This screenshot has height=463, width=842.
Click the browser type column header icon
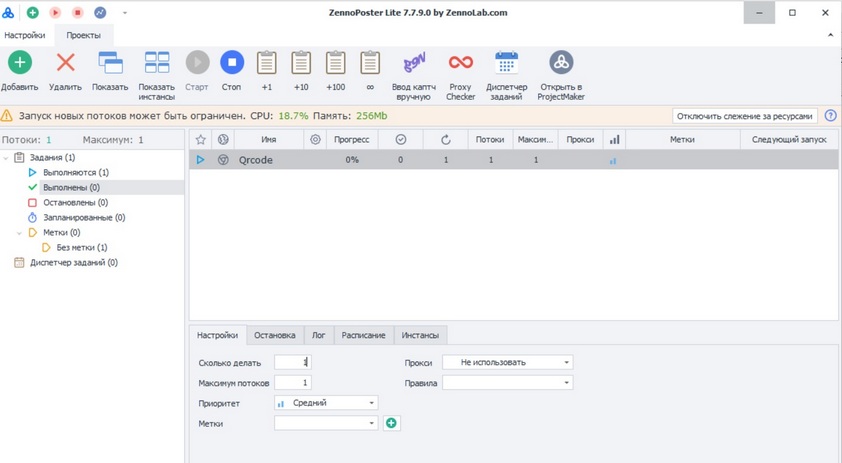(223, 139)
